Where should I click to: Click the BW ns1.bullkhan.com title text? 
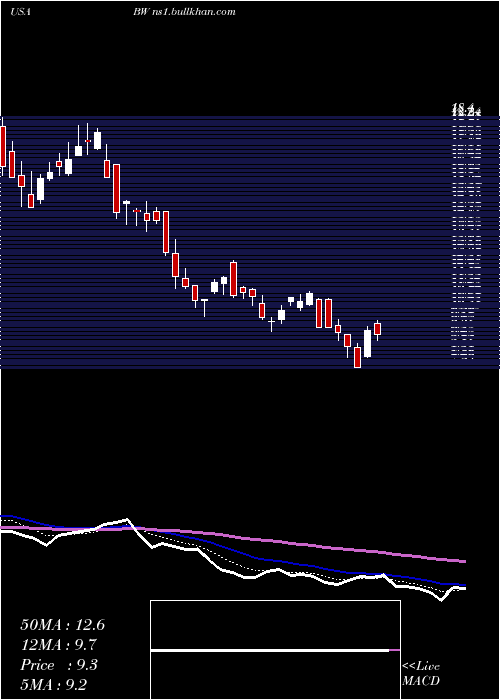click(184, 12)
